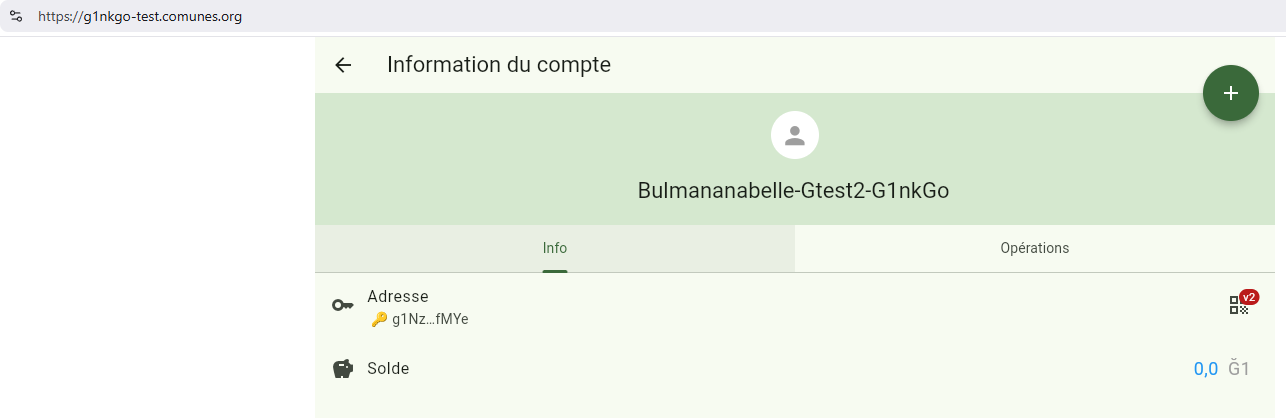Viewport: 1286px width, 418px height.
Task: Open the Opérations tab
Action: coord(1035,248)
